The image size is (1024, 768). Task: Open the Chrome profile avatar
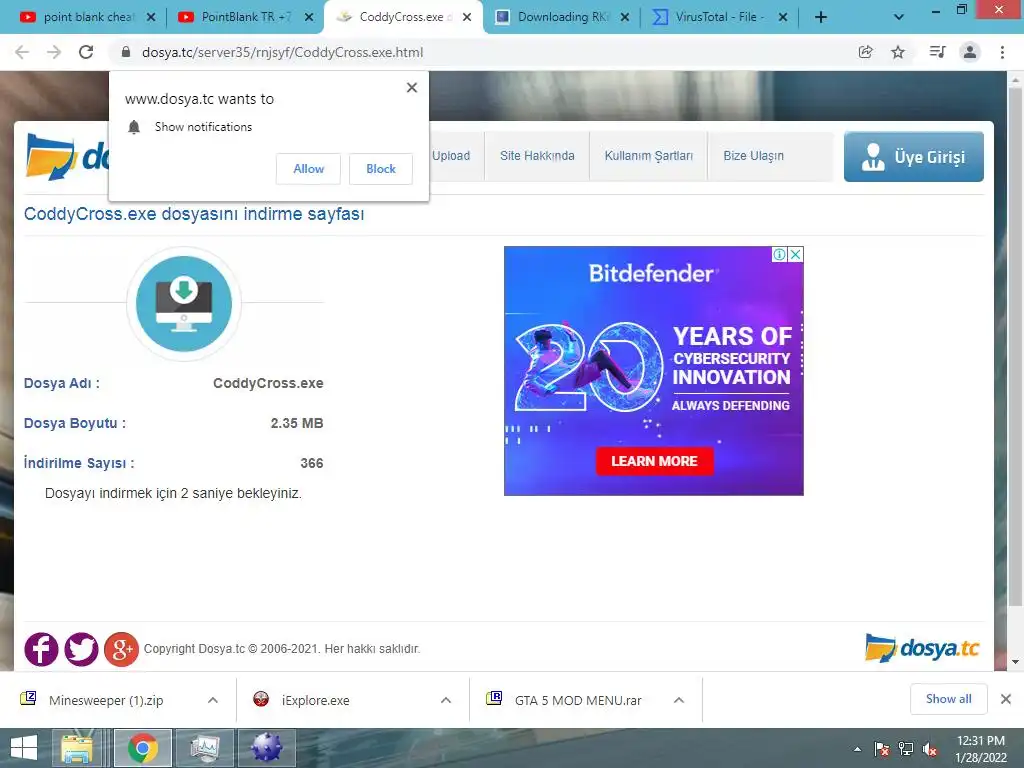coord(970,52)
